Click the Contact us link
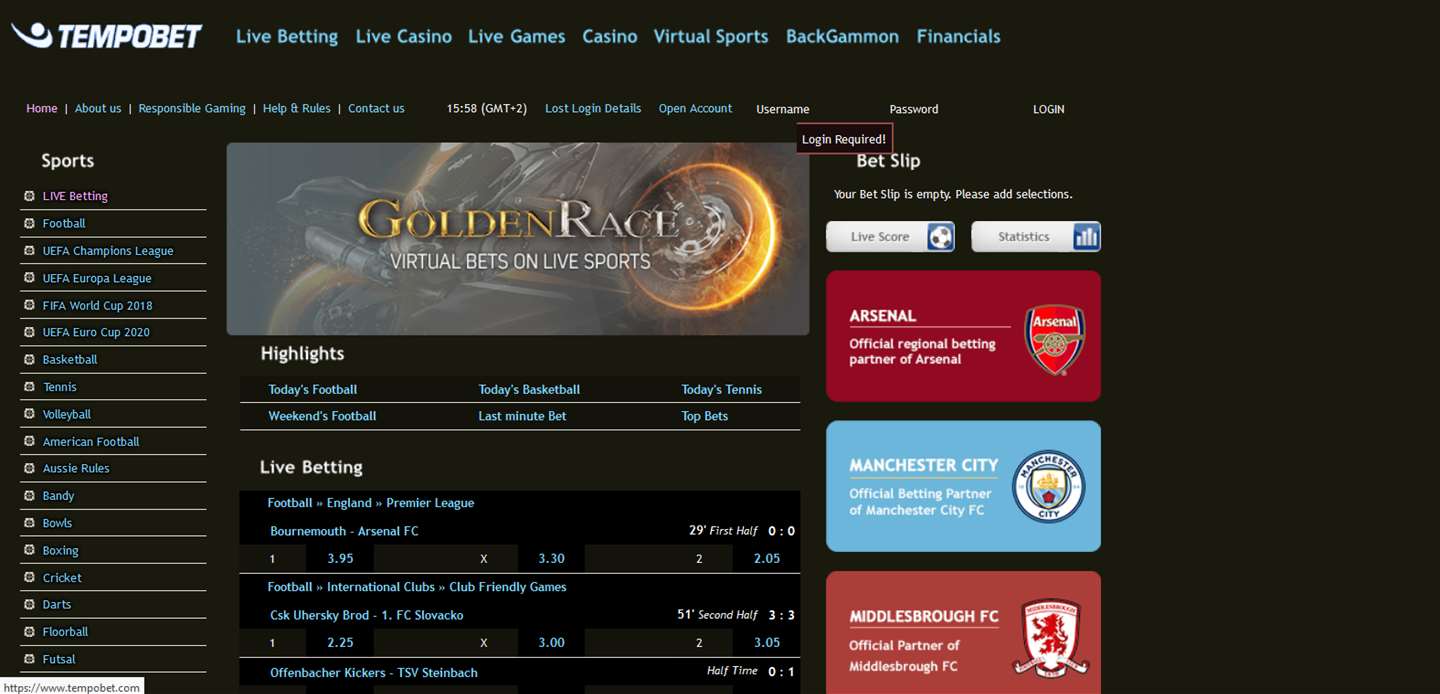The width and height of the screenshot is (1440, 694). click(376, 108)
